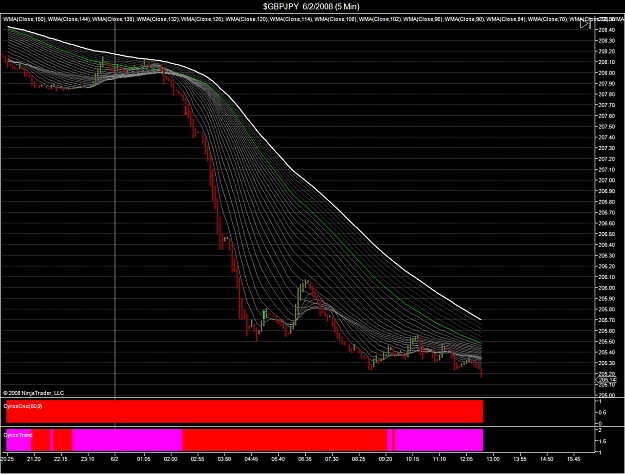This screenshot has height=474, width=625.
Task: Click the 207.00 price axis label
Action: tap(607, 180)
